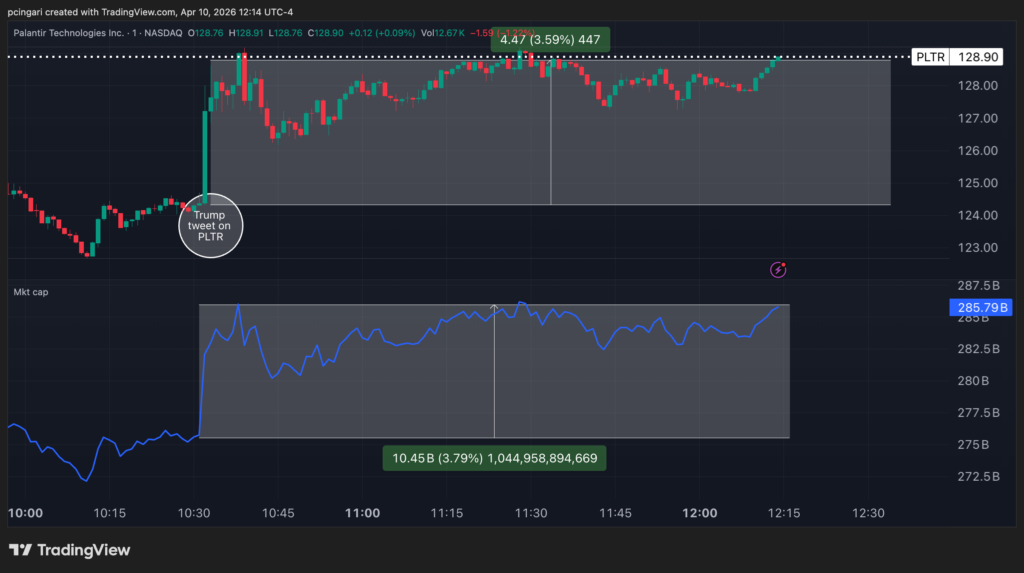Image resolution: width=1024 pixels, height=573 pixels.
Task: Select the 10.45B (3.79%) measurement label
Action: point(495,458)
